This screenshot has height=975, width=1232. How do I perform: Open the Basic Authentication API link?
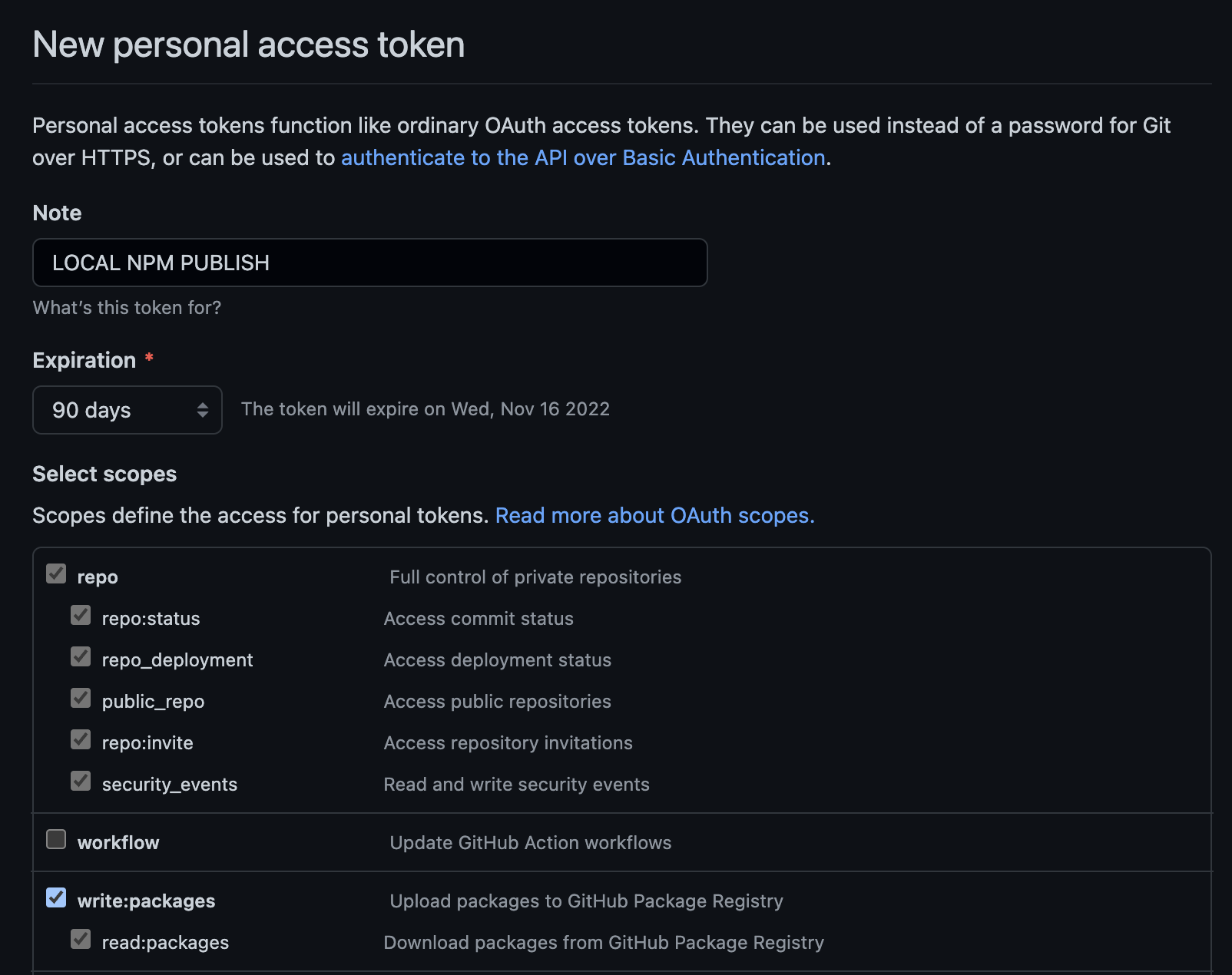[583, 157]
